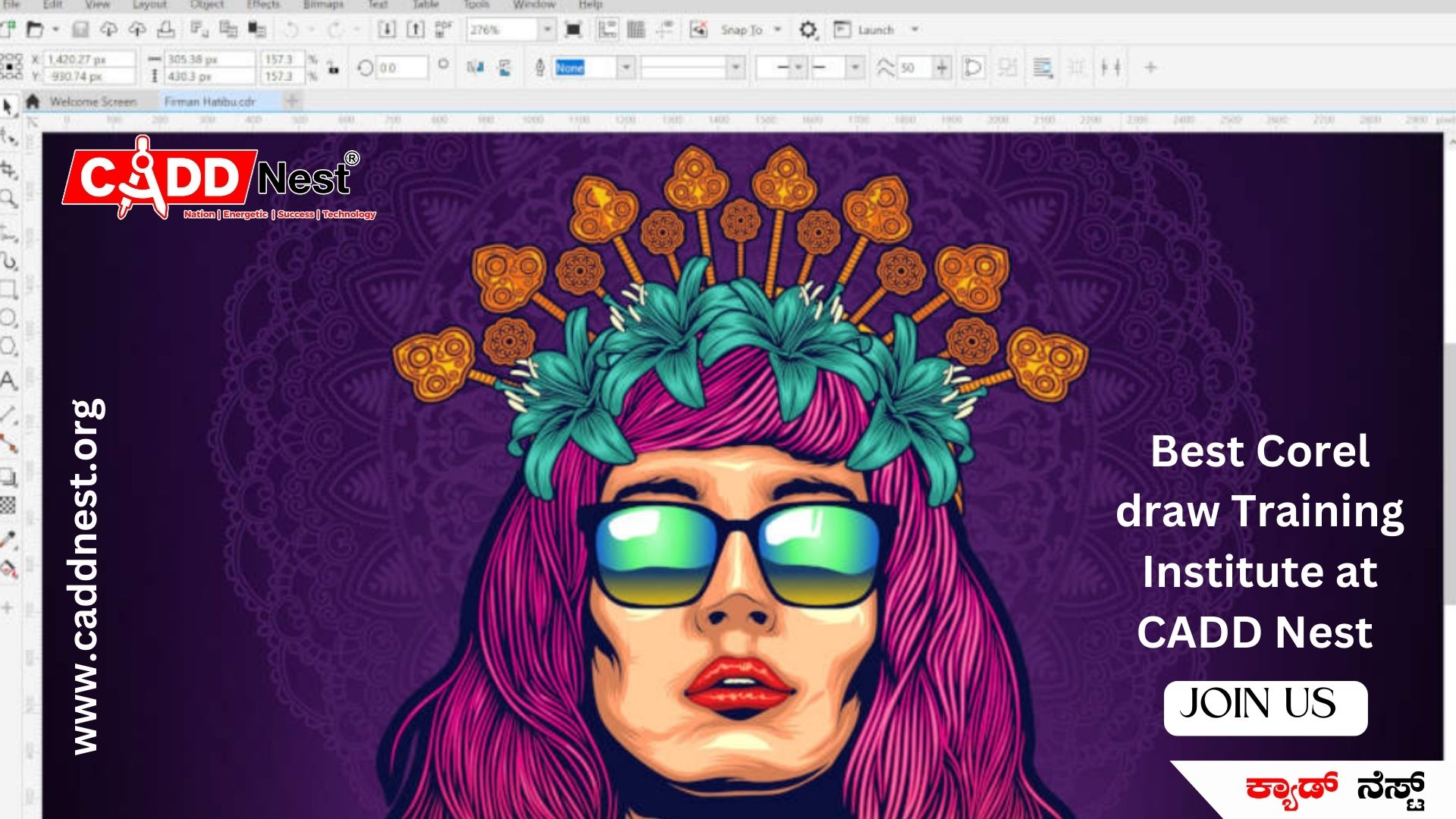
Task: Toggle the object origin reference point grid
Action: 11,67
